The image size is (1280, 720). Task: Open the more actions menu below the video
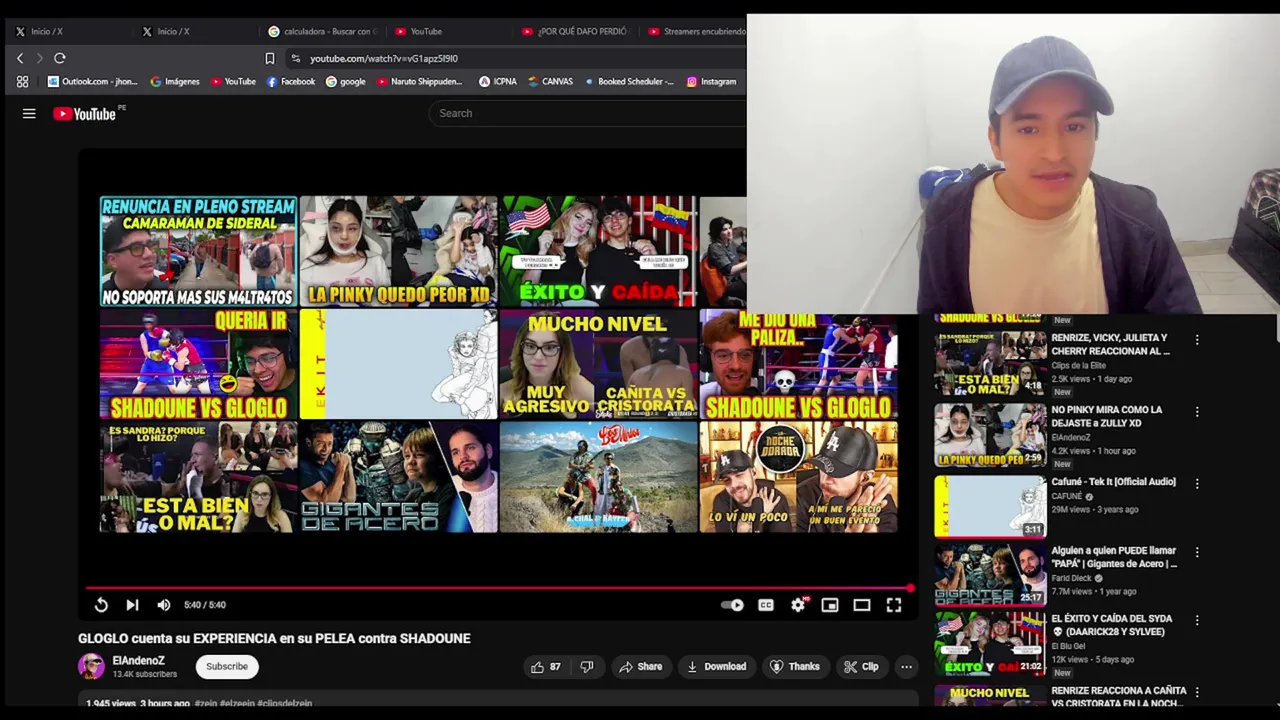coord(906,667)
